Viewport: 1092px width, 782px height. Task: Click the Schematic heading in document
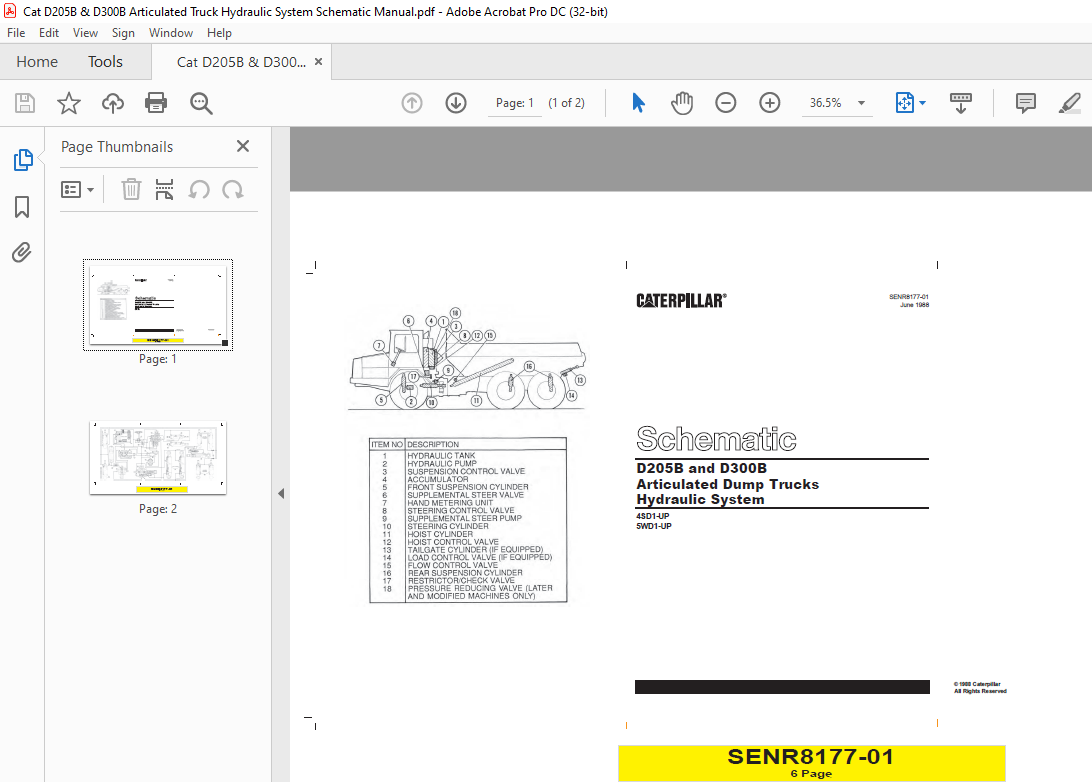tap(716, 439)
